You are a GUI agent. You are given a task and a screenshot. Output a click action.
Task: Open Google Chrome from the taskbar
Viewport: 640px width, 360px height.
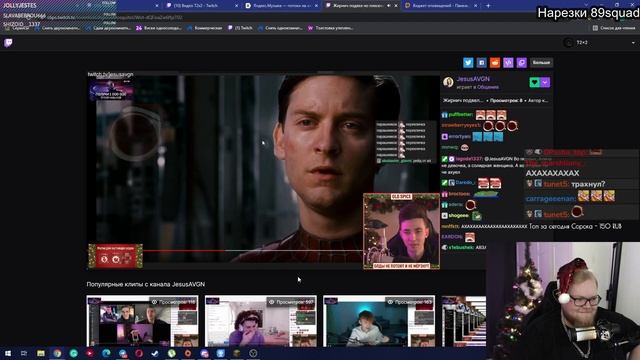tap(57, 353)
